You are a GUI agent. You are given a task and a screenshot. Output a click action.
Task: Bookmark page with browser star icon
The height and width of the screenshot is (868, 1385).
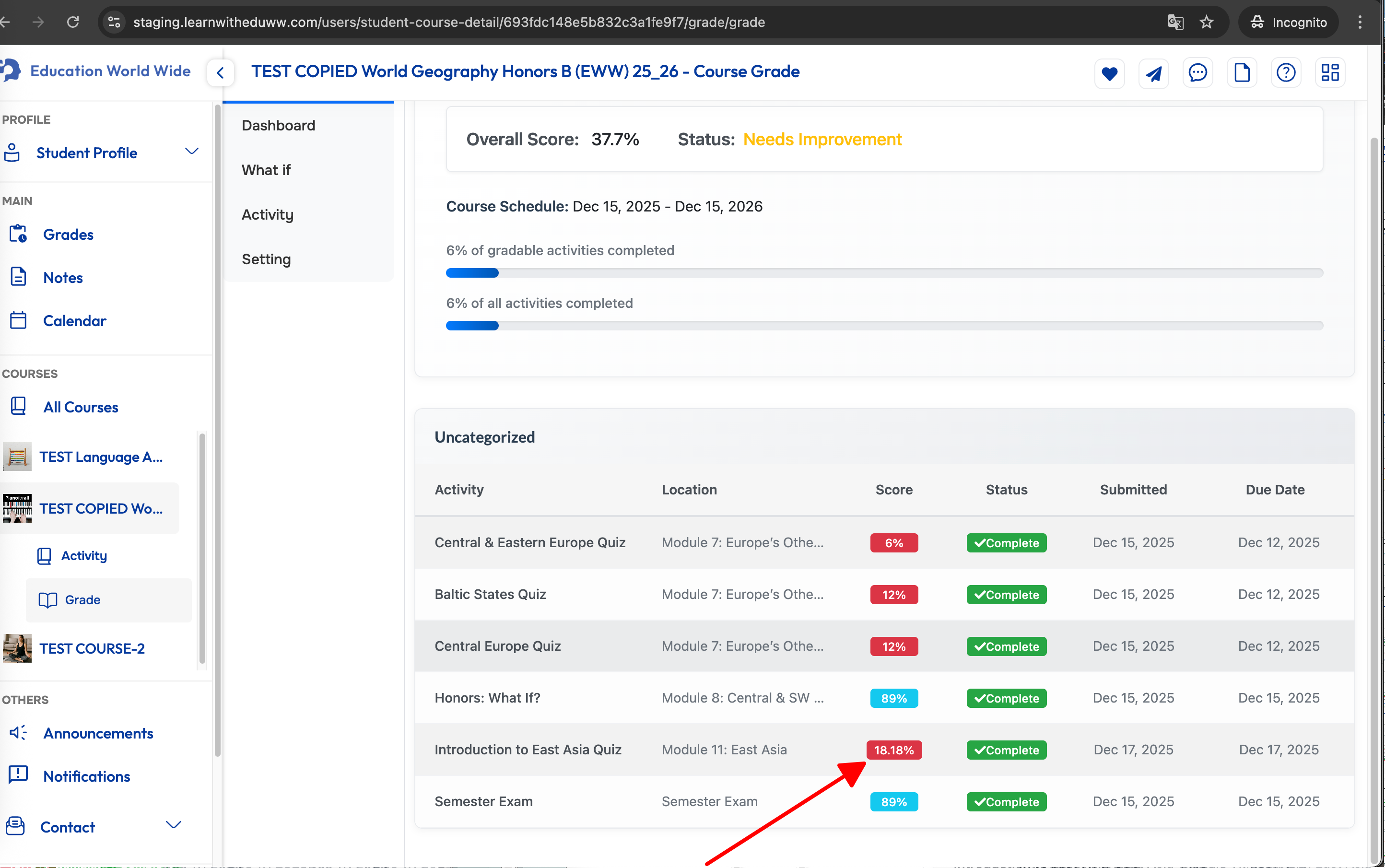[x=1207, y=23]
